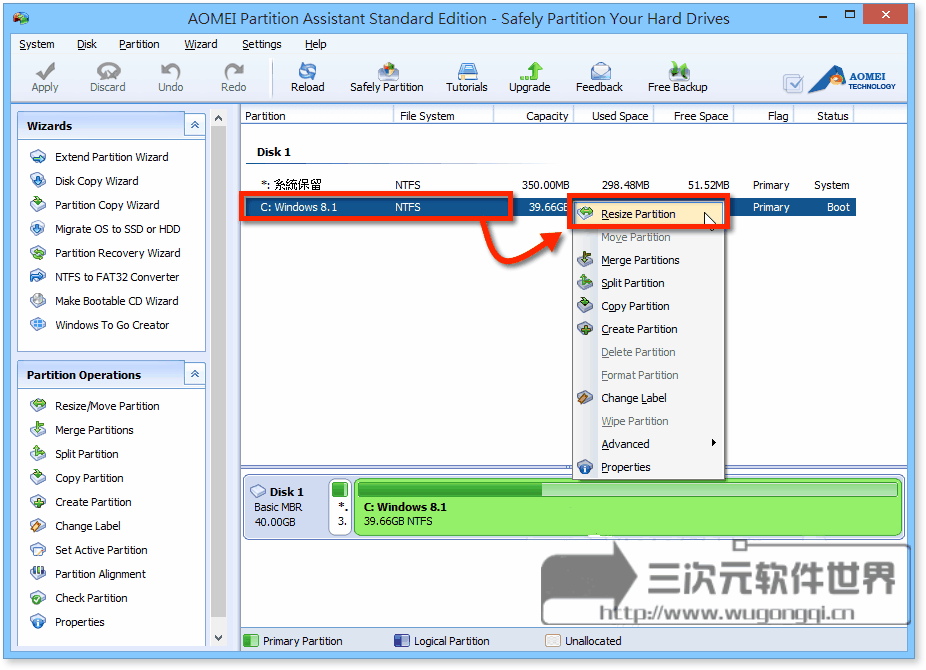Click the Windows To Go Creator icon
Screen dimensions: 926x670
click(38, 325)
